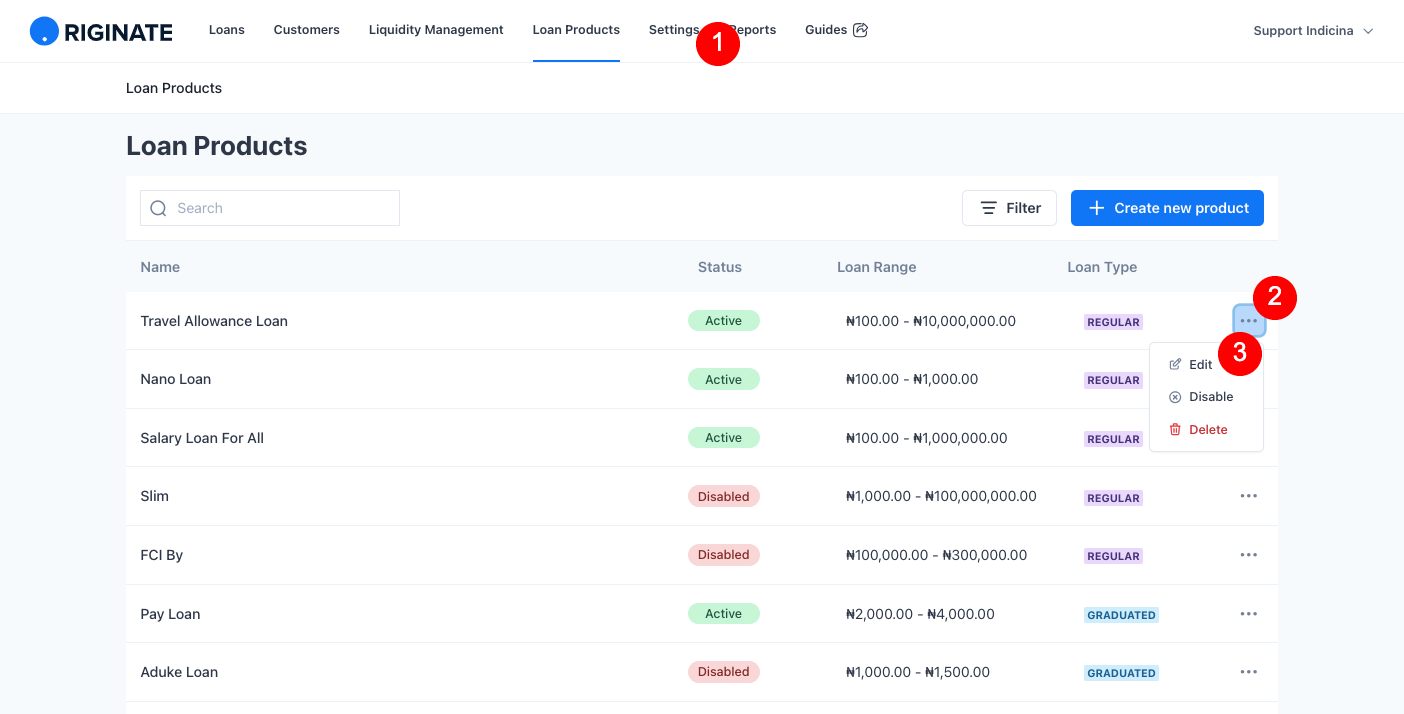Open Liquidity Management in the navigation
The width and height of the screenshot is (1404, 714).
pos(436,30)
